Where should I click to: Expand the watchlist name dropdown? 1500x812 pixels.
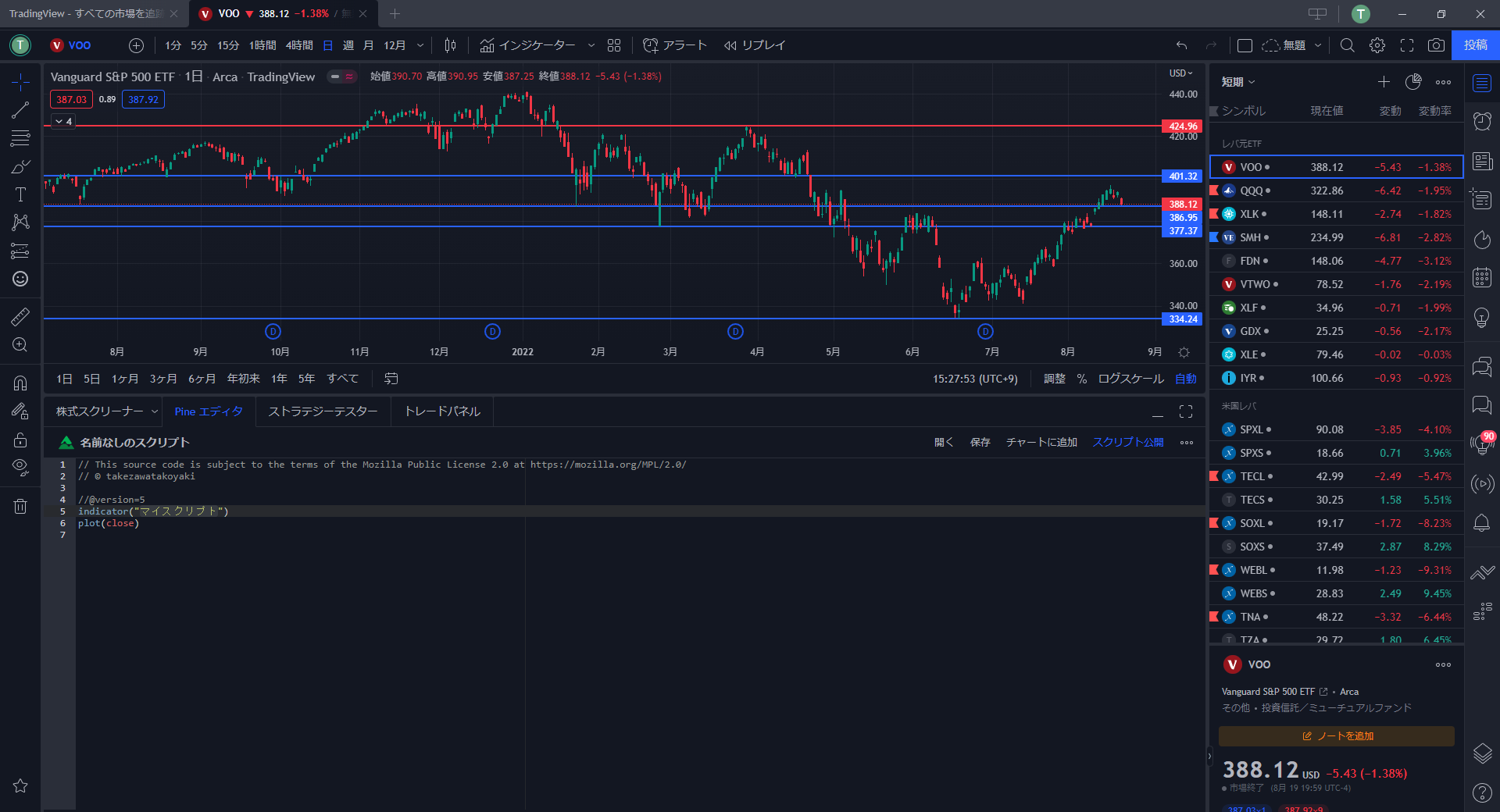[1238, 82]
